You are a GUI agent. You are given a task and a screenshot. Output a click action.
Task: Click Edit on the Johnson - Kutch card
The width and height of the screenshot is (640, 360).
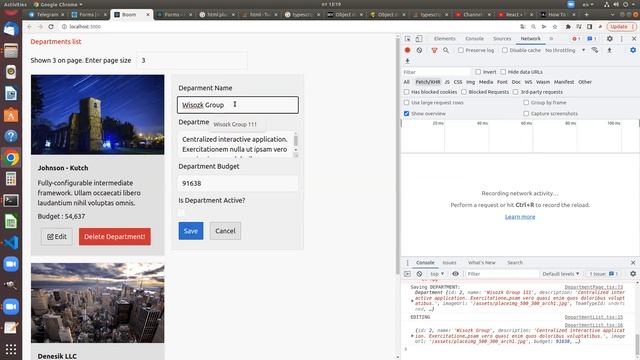(57, 237)
